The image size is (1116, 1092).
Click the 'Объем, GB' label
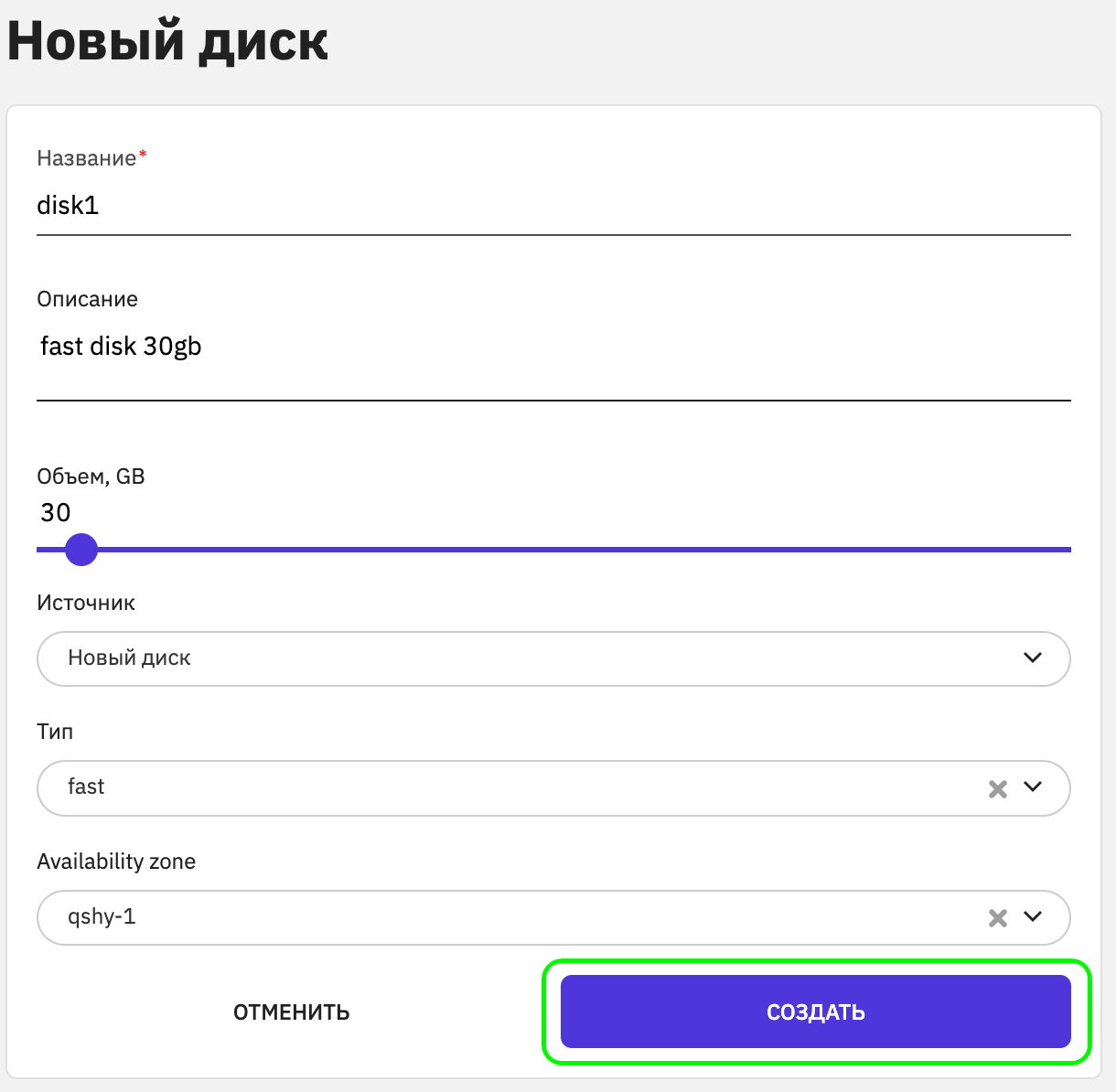click(x=91, y=476)
